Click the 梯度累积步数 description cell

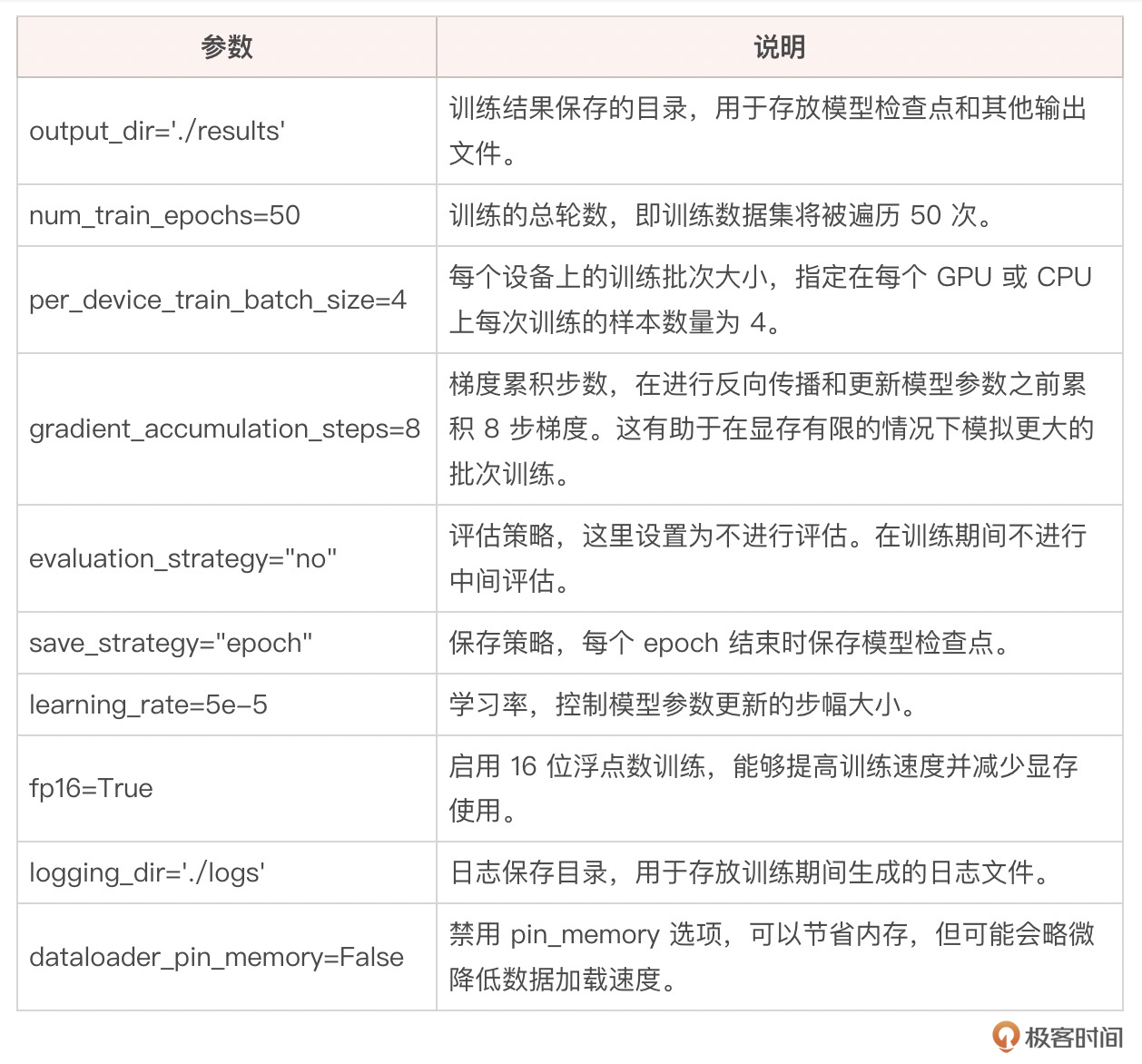tap(770, 429)
